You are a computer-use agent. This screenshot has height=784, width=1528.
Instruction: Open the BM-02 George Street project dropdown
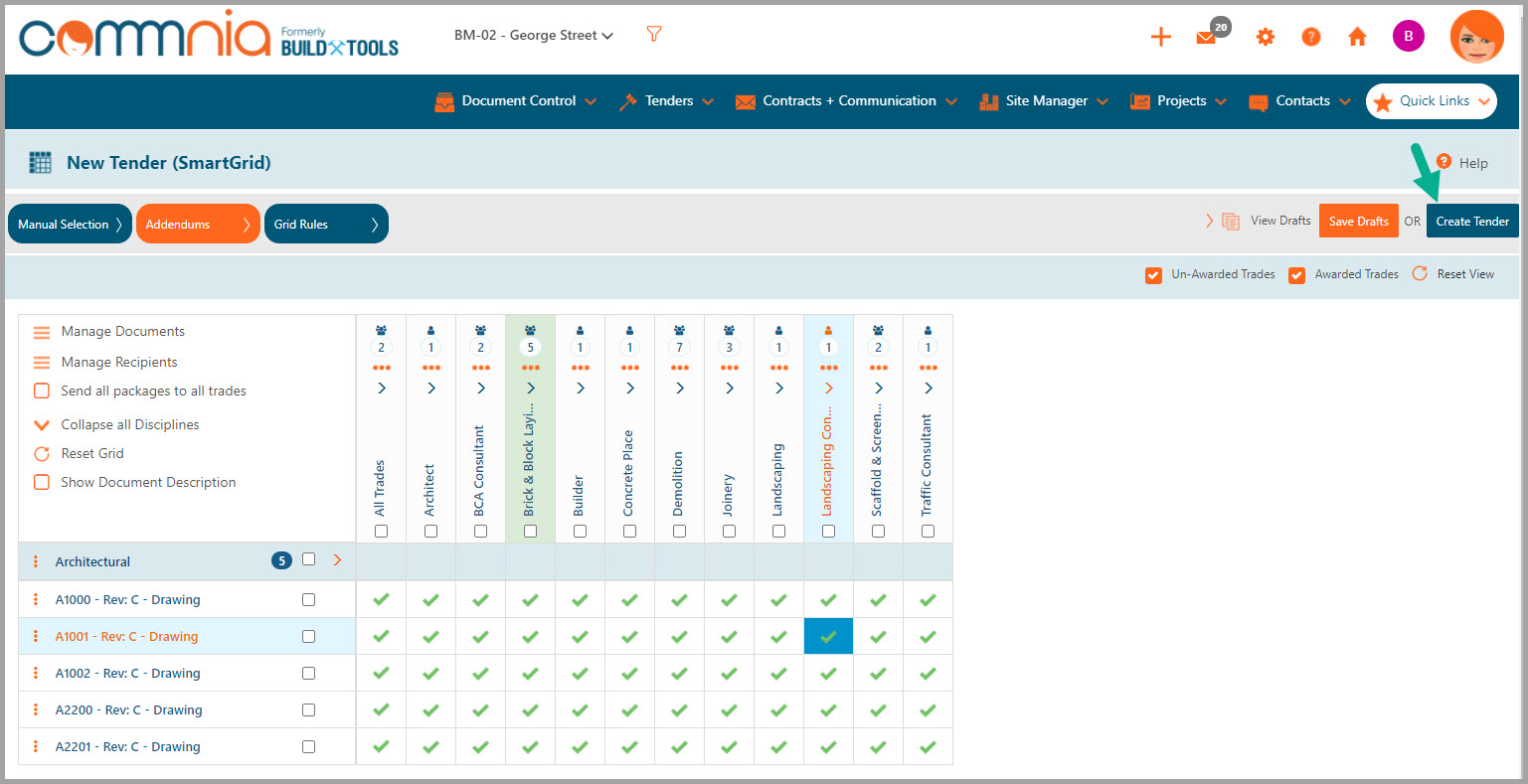click(533, 36)
